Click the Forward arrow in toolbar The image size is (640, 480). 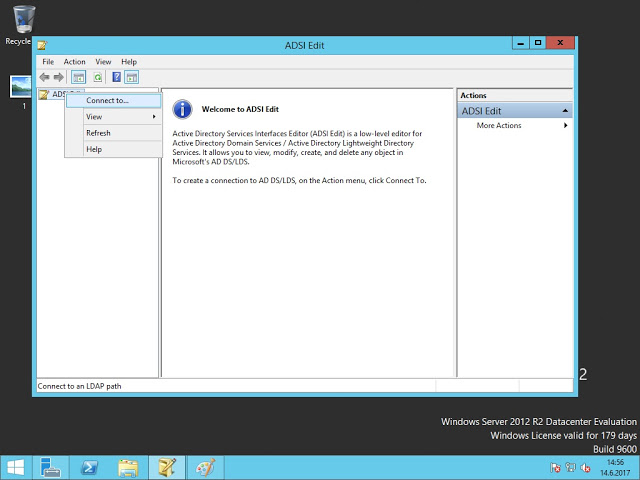pyautogui.click(x=58, y=77)
